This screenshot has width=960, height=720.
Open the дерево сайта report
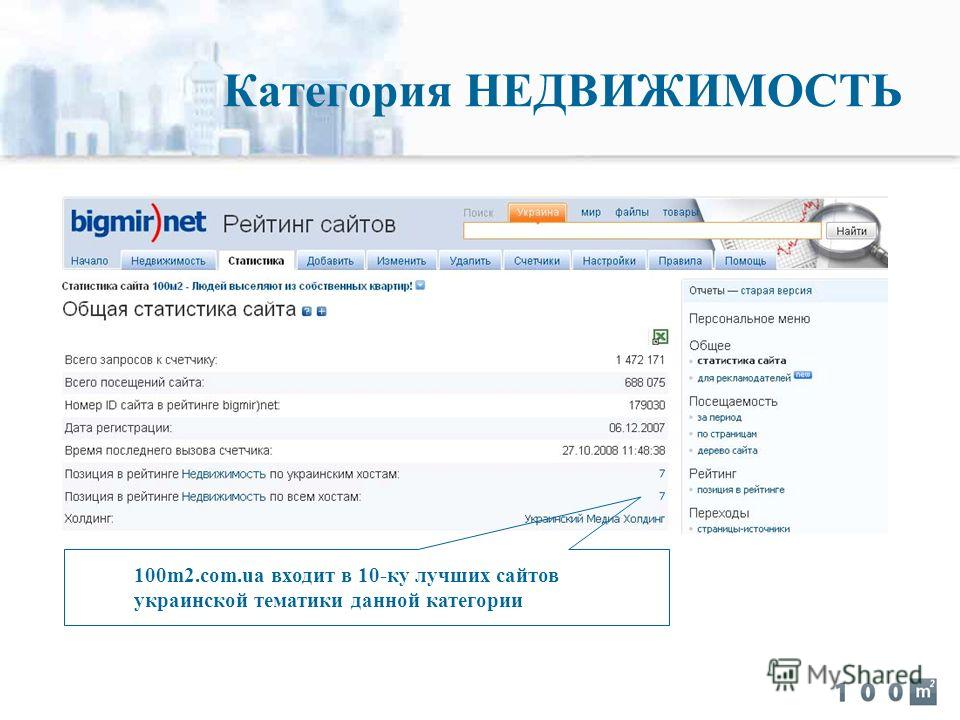tap(727, 451)
